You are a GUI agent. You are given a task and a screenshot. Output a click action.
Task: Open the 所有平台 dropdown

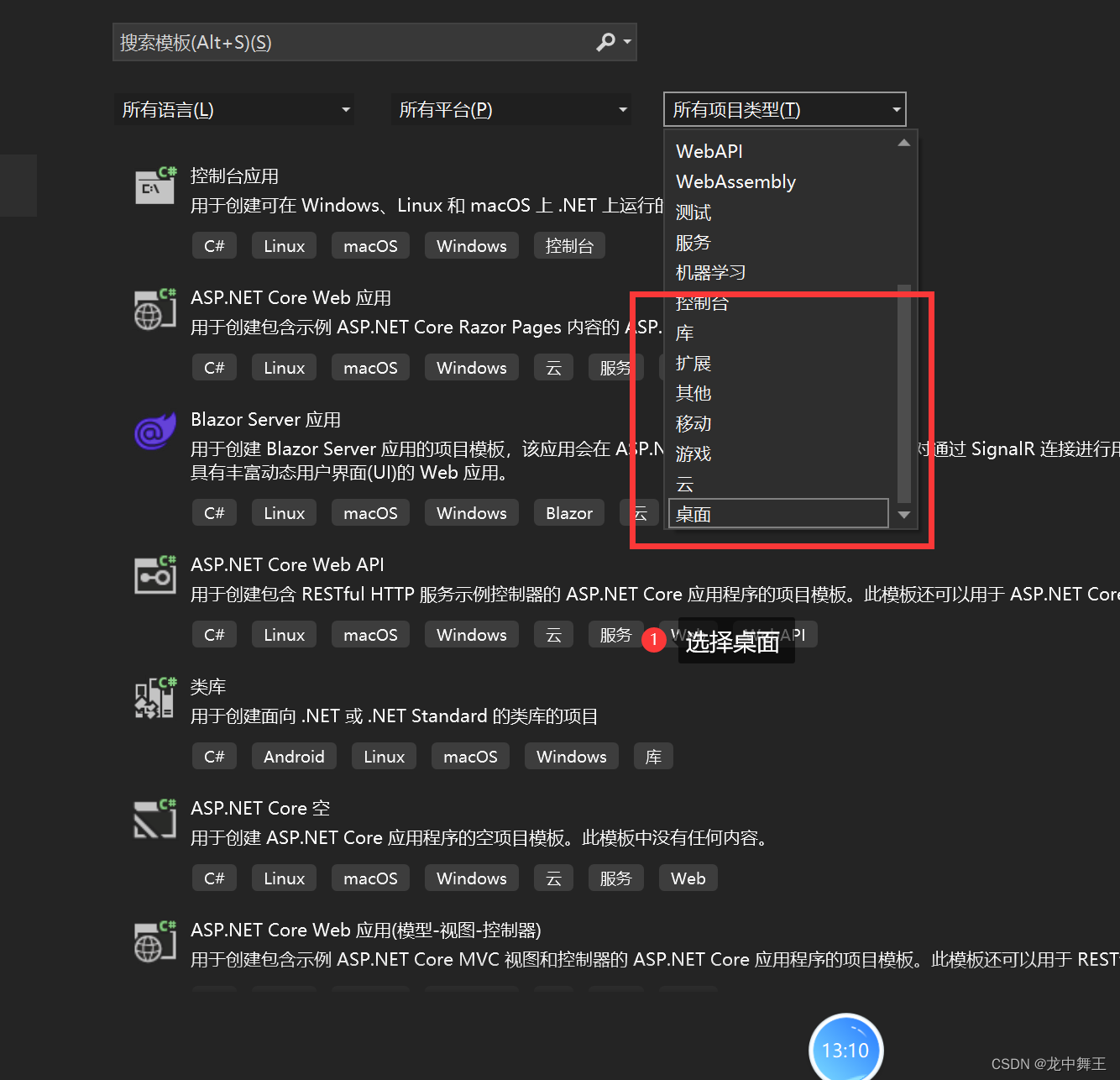click(510, 110)
